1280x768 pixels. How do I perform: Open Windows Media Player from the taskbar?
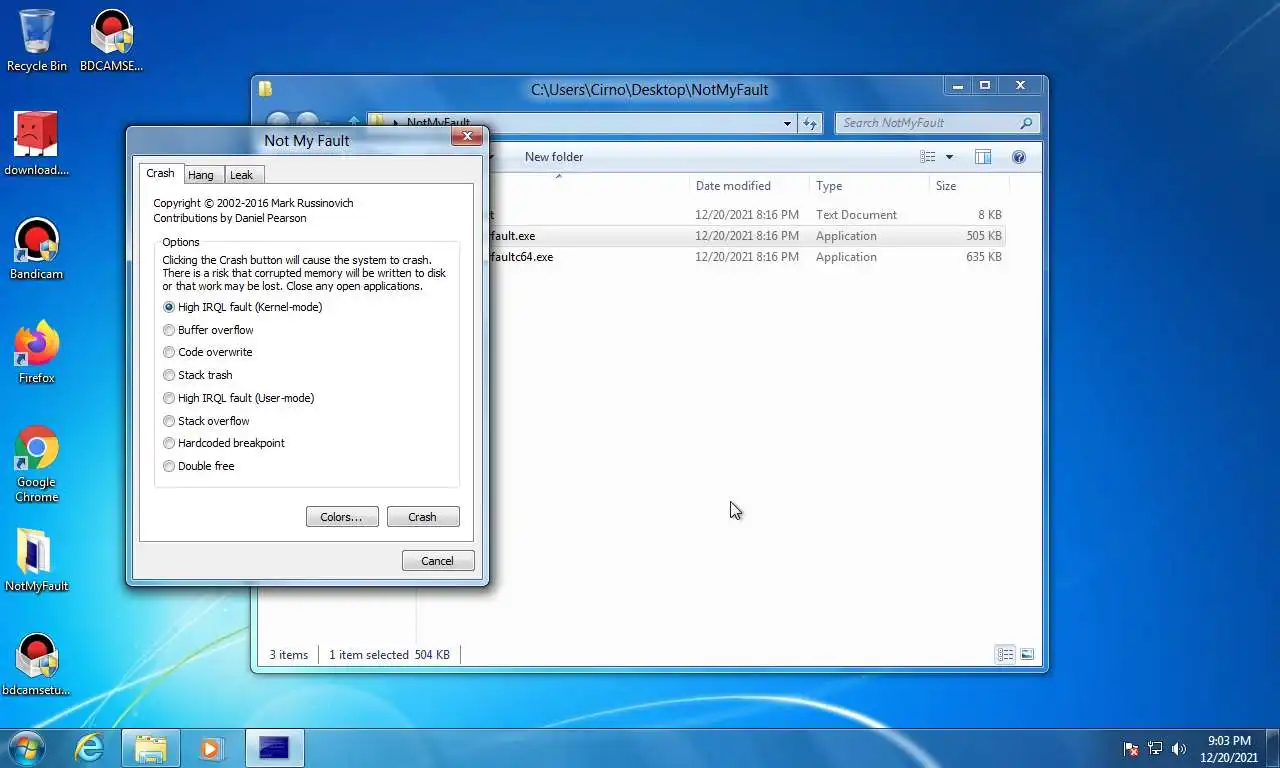[x=210, y=748]
